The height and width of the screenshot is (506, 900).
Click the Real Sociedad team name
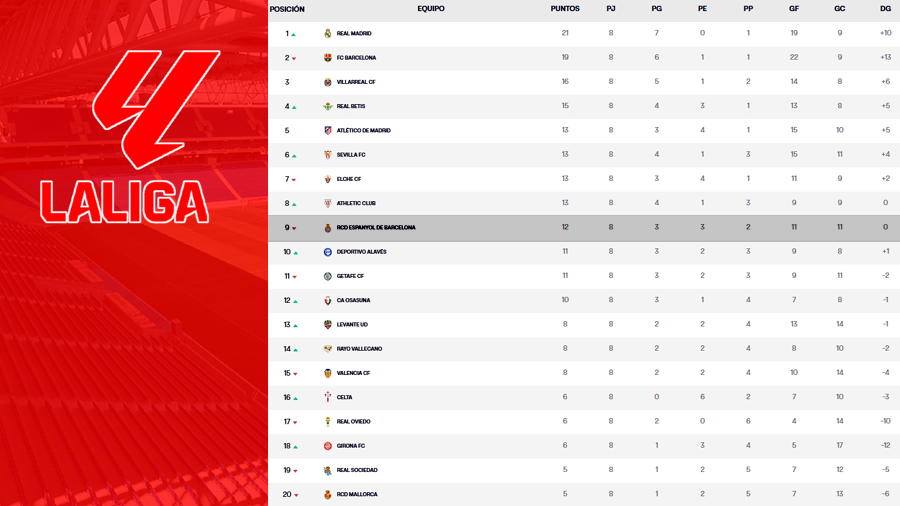pos(357,470)
